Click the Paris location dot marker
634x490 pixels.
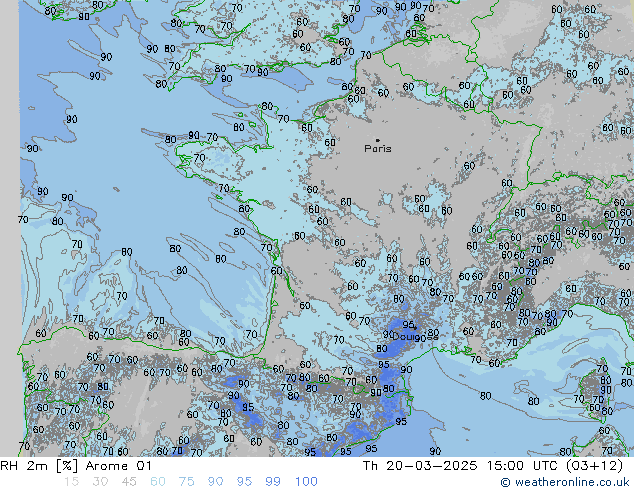pyautogui.click(x=378, y=140)
